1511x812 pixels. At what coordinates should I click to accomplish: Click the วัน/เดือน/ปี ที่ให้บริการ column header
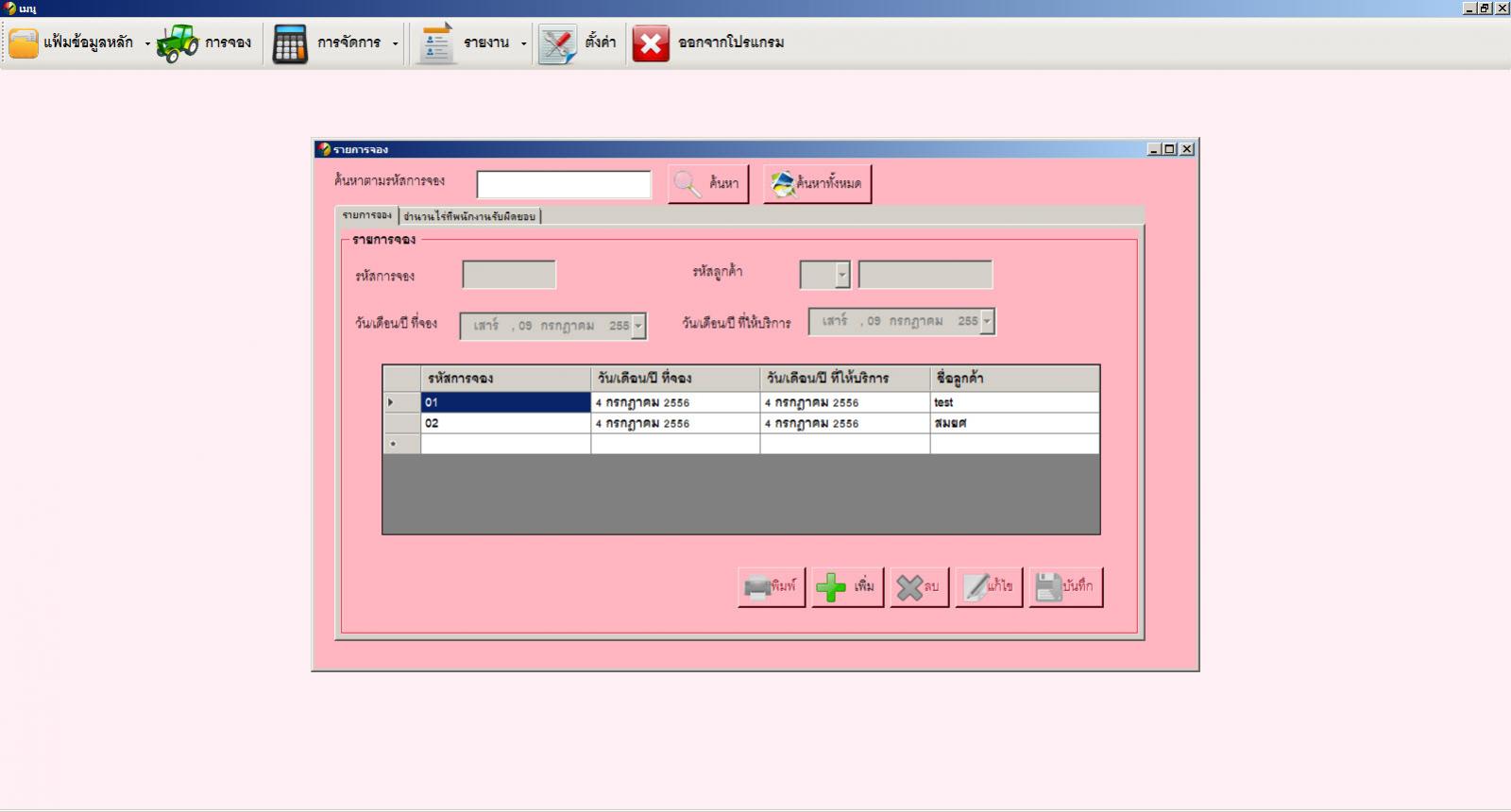[845, 379]
